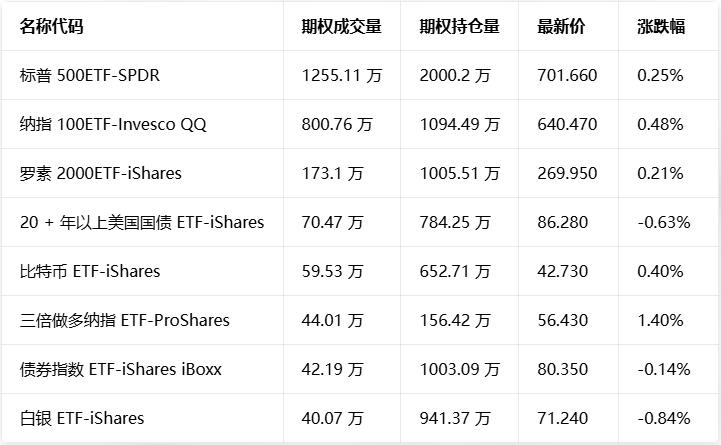The image size is (721, 445).
Task: Open 三倍做多纳指 ETF-ProShares entry
Action: (x=124, y=320)
